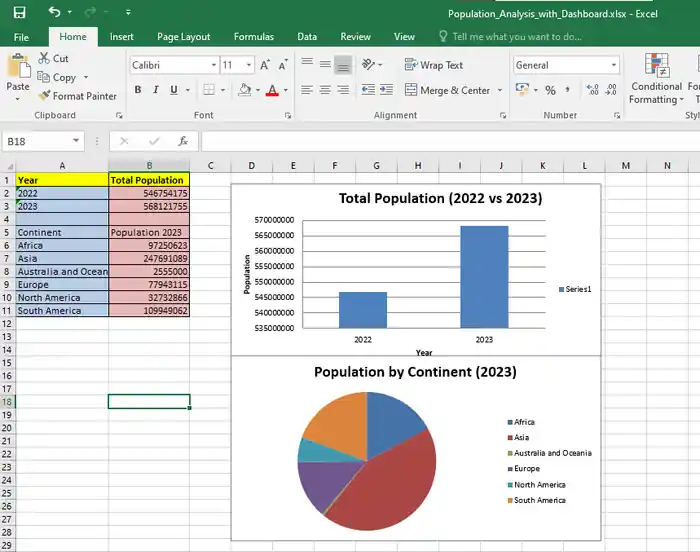Viewport: 700px width, 552px height.
Task: Click the Accounting Number Format icon
Action: (522, 89)
